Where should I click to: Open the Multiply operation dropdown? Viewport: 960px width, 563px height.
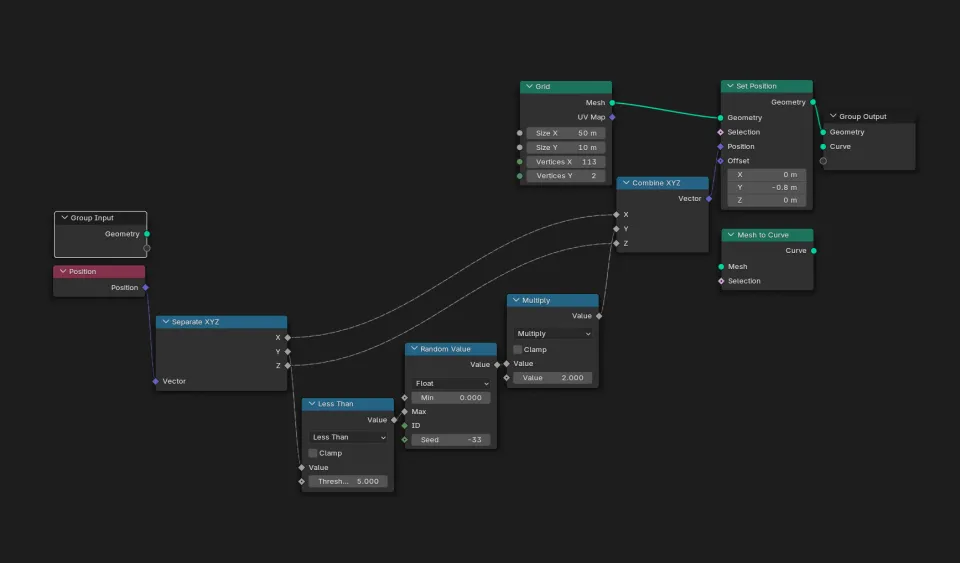553,334
